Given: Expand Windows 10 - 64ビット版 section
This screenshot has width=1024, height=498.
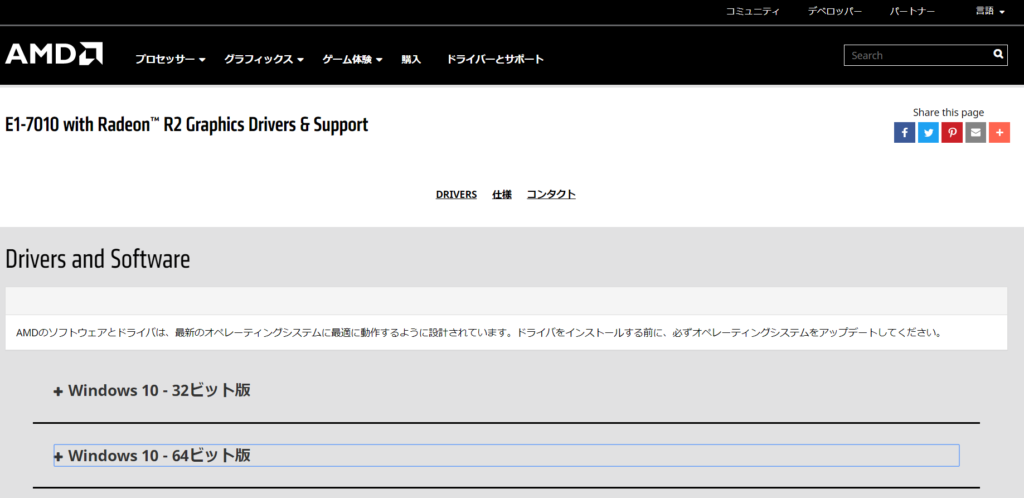Looking at the screenshot, I should tap(152, 455).
